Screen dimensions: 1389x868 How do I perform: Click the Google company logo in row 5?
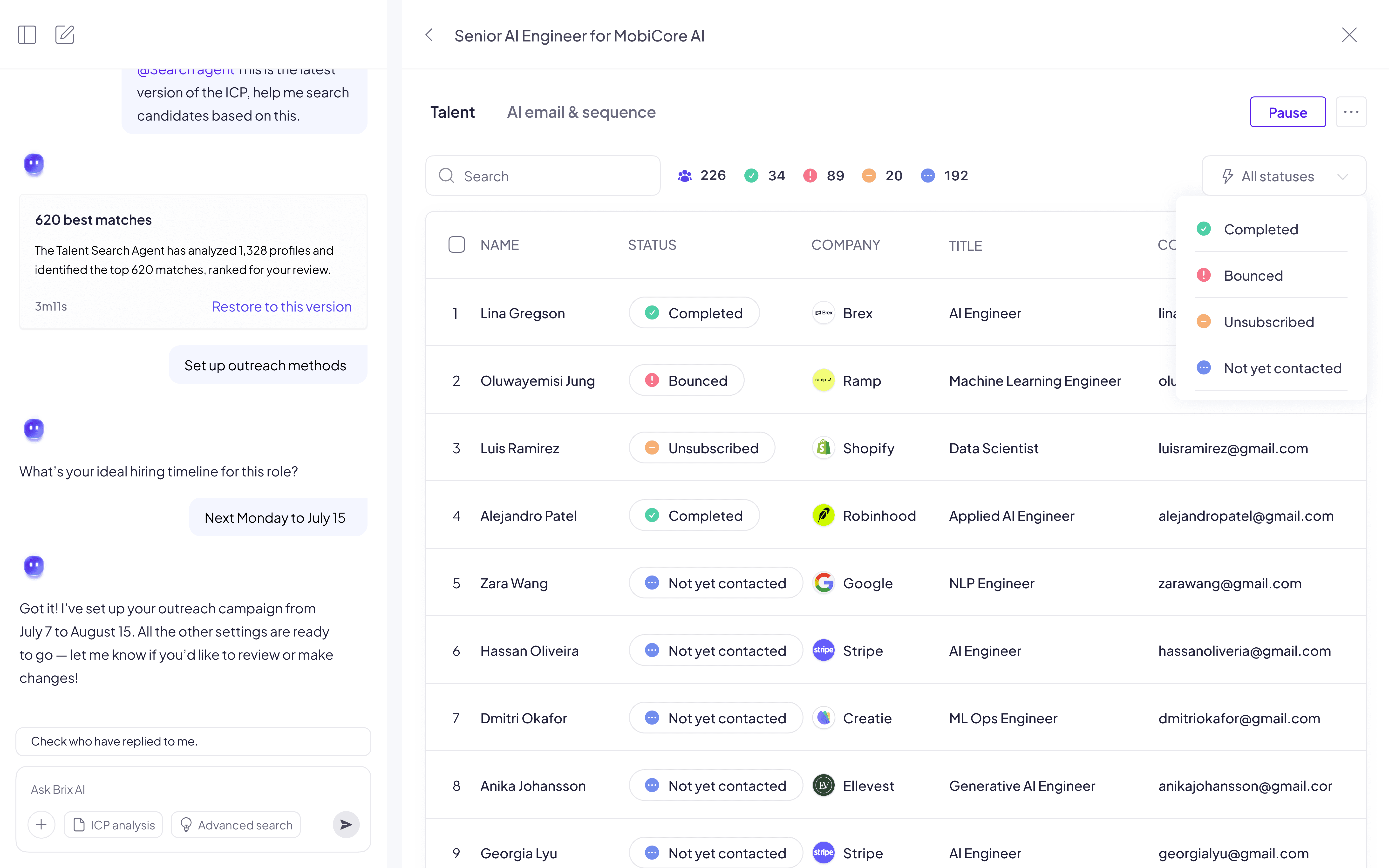click(x=824, y=583)
